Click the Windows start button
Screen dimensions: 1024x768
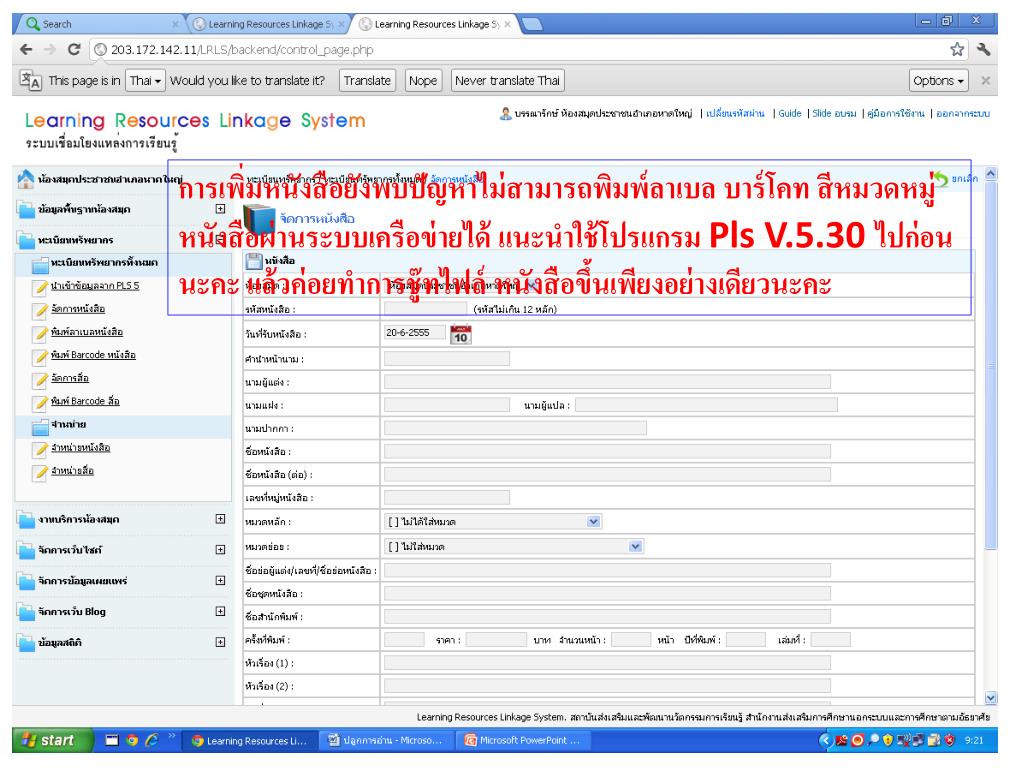52,740
